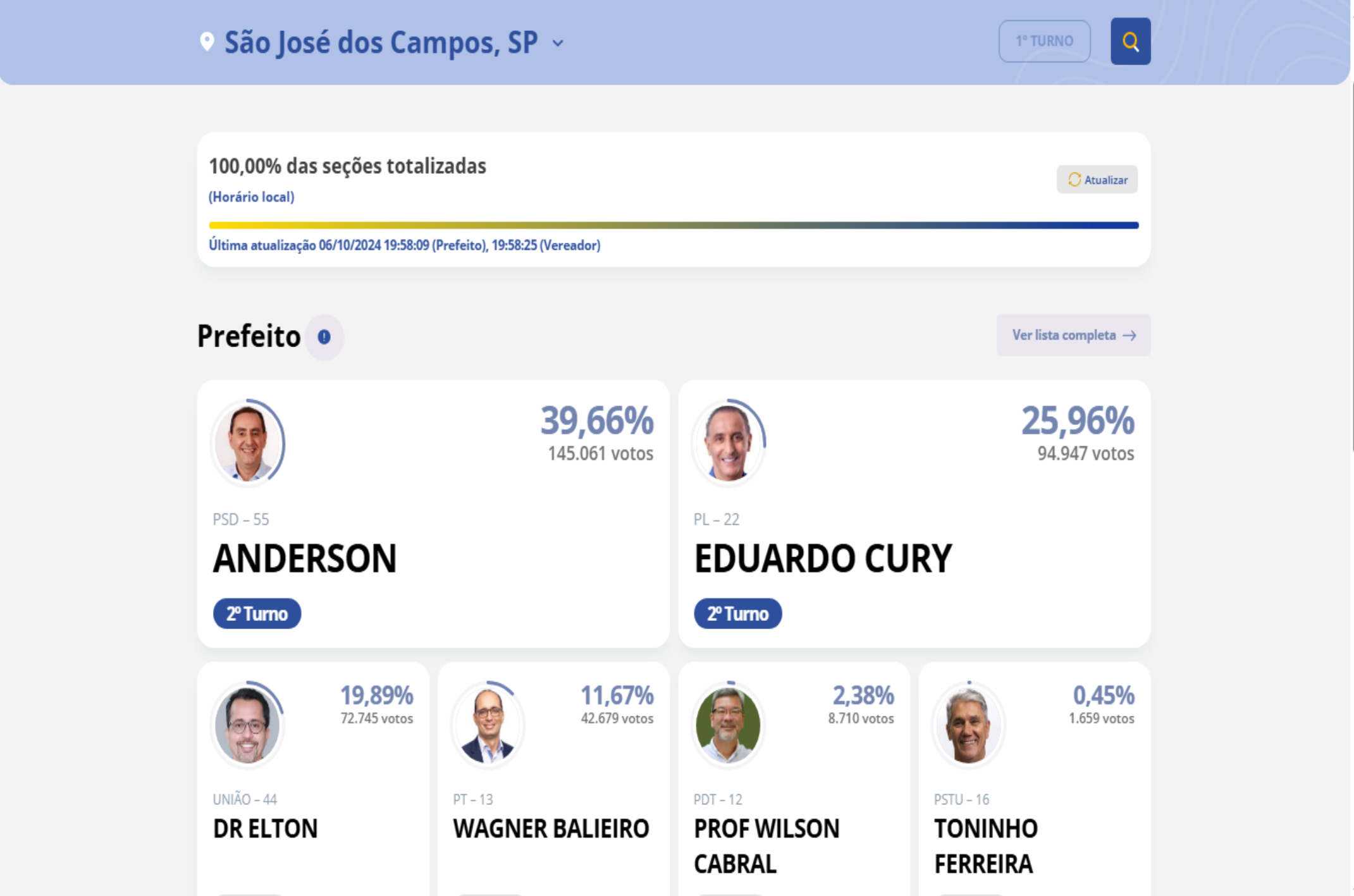
Task: Open the Prefeito info icon
Action: coord(324,337)
